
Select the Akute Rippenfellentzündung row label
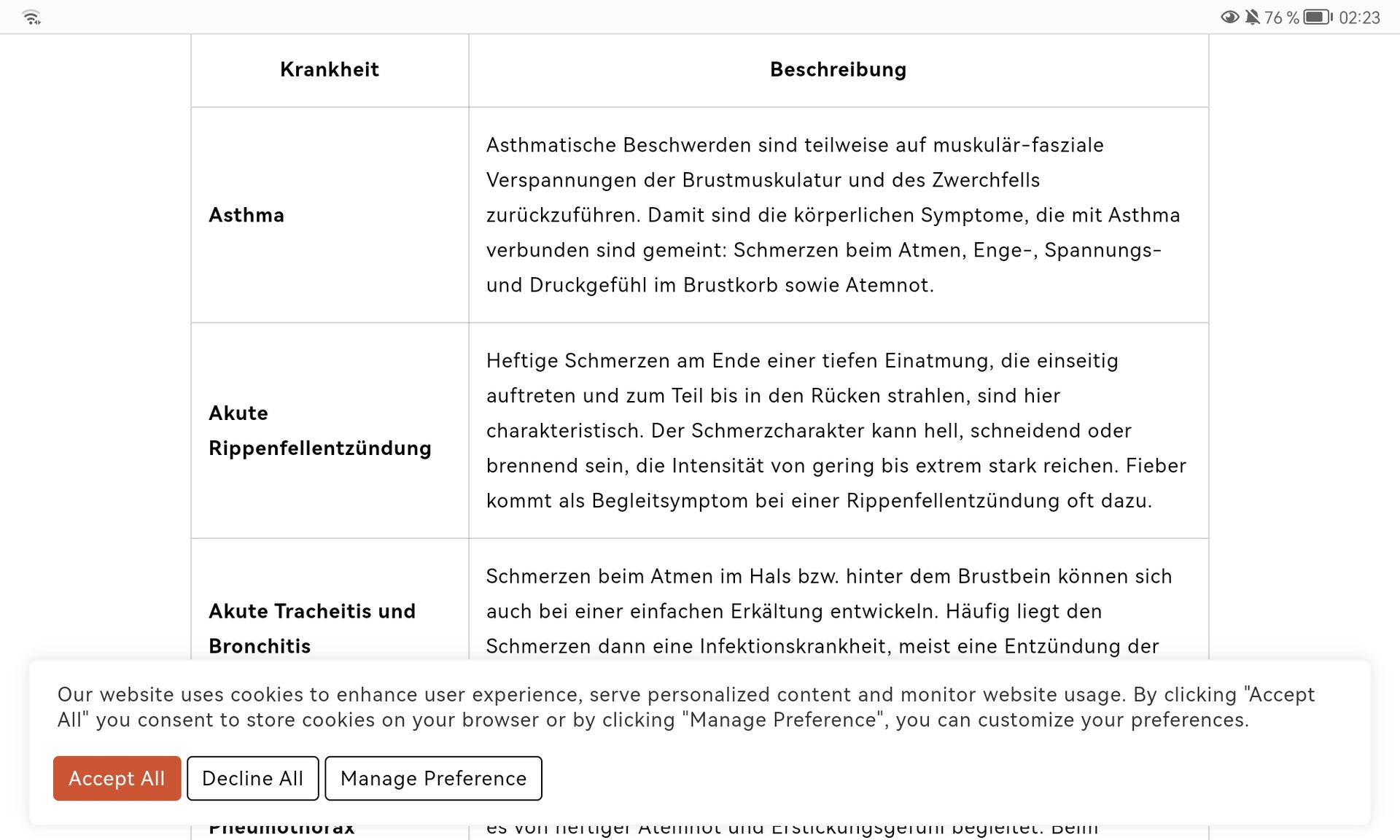(x=319, y=430)
